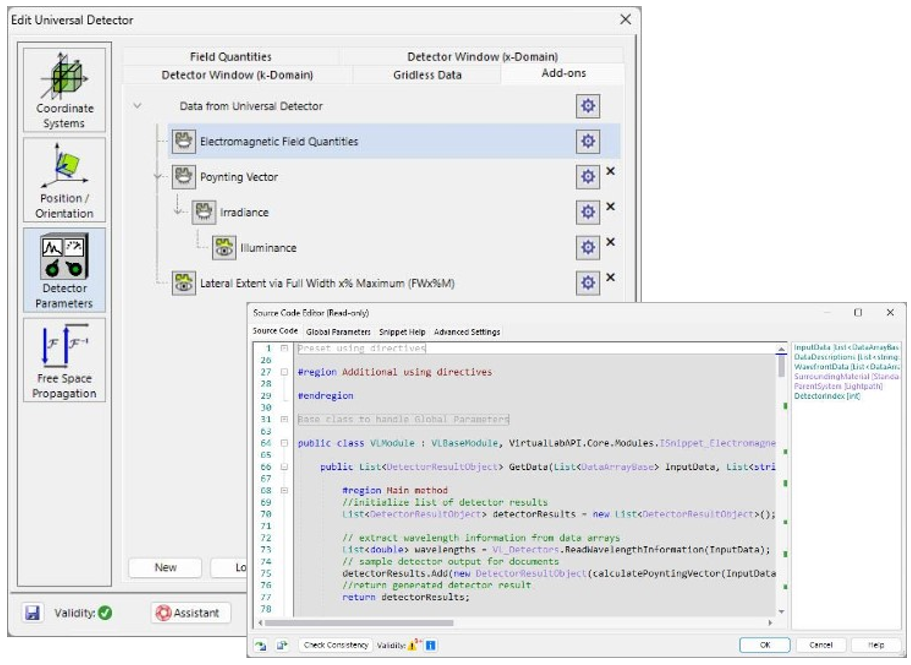Click the save disk icon beside Validity

pyautogui.click(x=33, y=613)
